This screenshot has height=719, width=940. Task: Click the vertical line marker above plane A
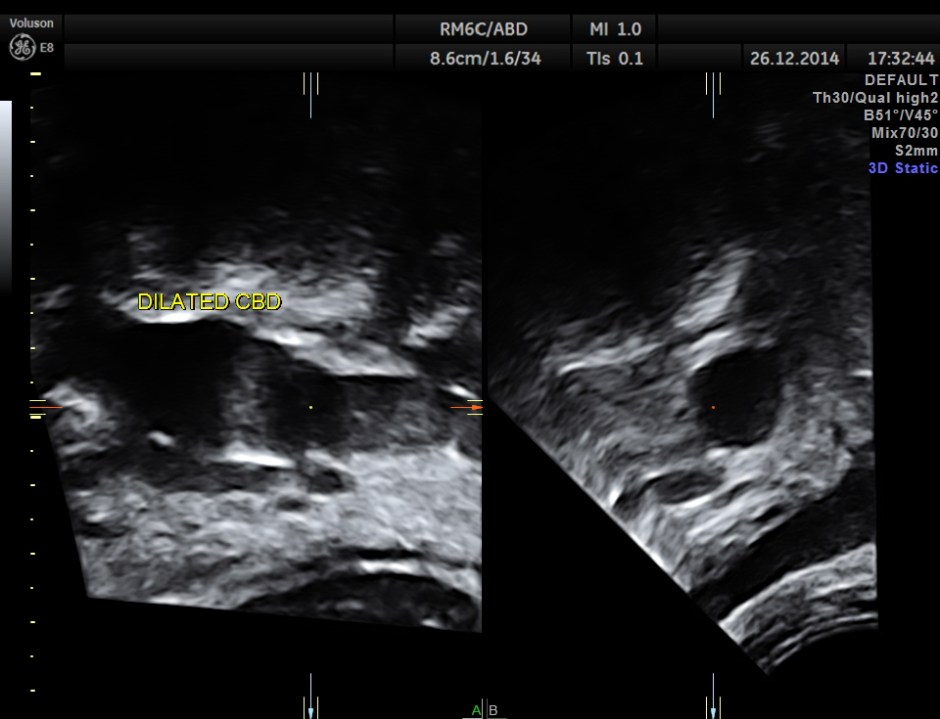point(311,90)
